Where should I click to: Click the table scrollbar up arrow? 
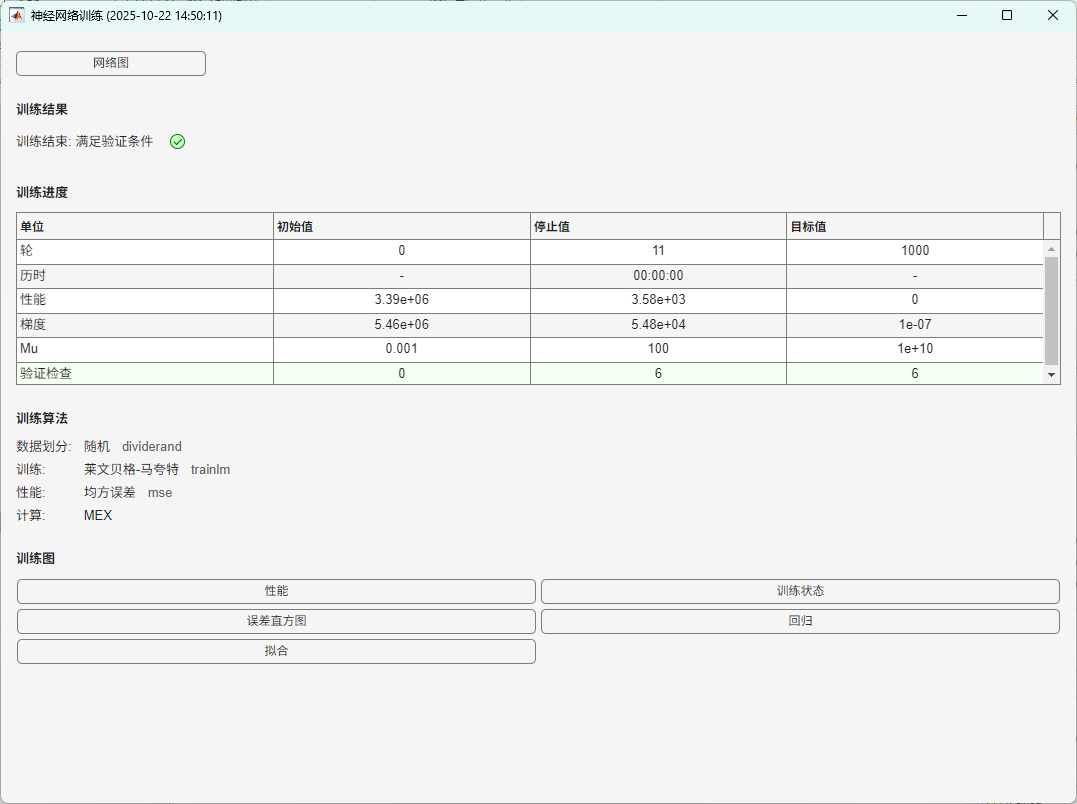pyautogui.click(x=1051, y=246)
